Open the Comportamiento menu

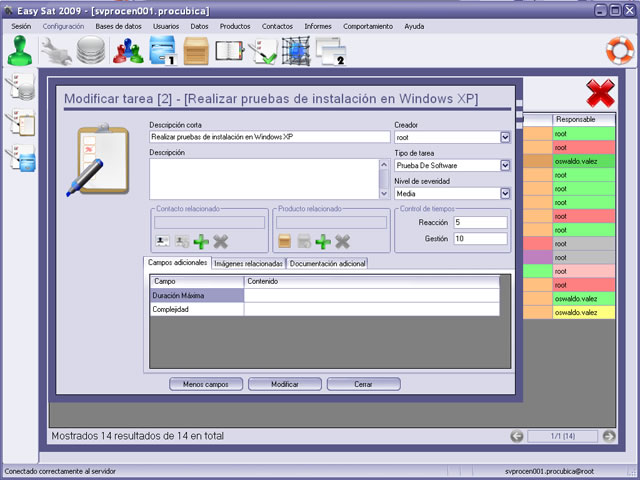tap(368, 27)
